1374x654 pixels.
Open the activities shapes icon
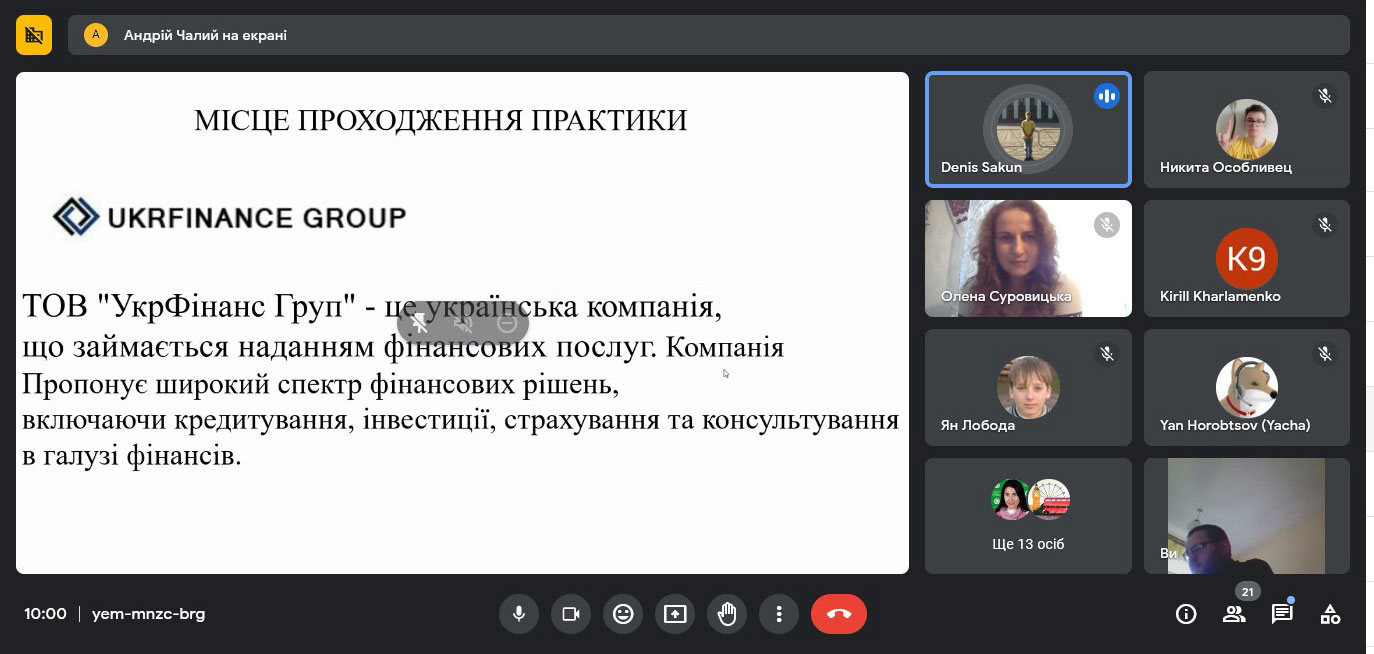pos(1330,614)
